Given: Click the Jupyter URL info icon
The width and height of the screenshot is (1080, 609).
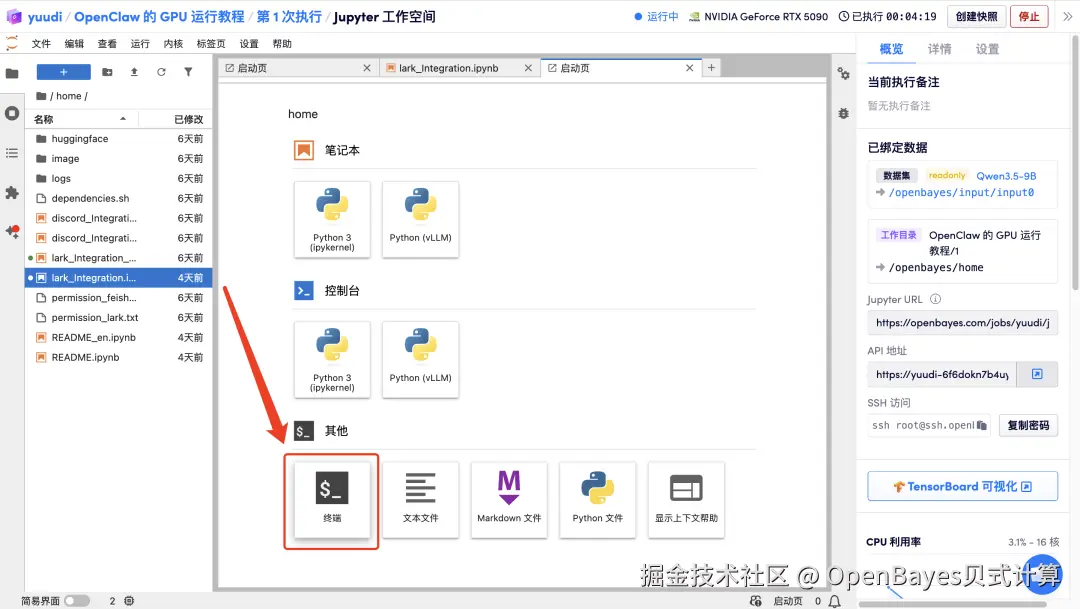Looking at the screenshot, I should pos(935,299).
